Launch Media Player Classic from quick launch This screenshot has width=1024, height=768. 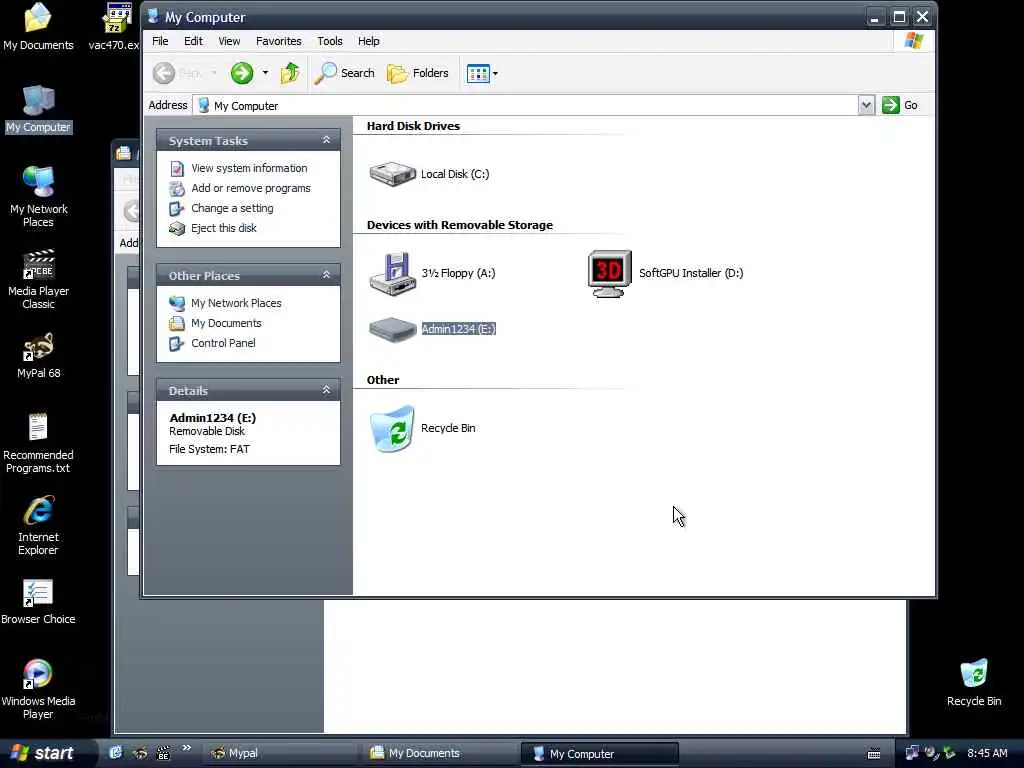163,753
